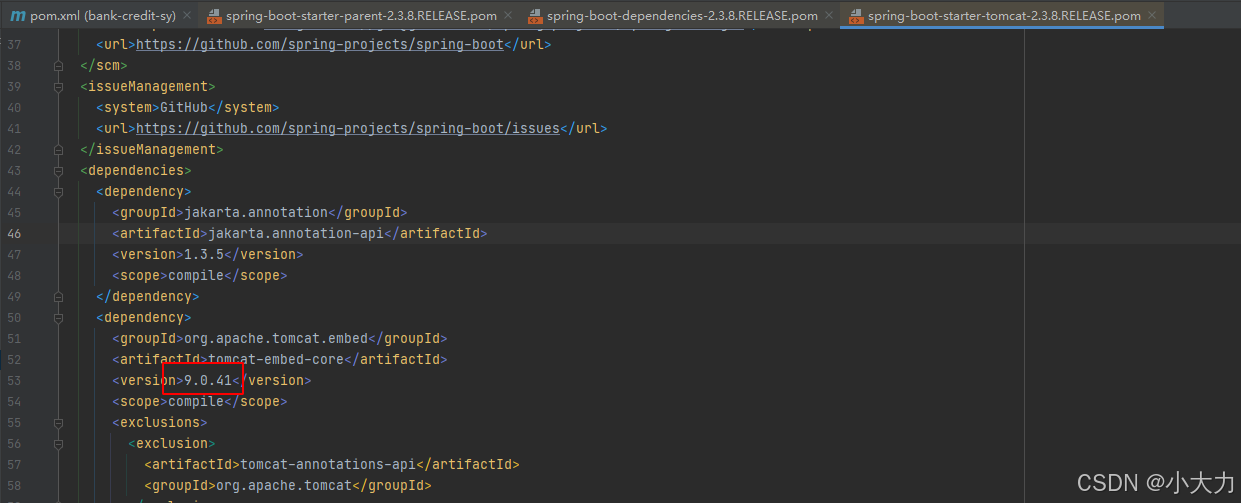Close the spring-boot-starter-parent-2.3.8.RELEASE.pom tab
The image size is (1241, 503).
point(508,16)
